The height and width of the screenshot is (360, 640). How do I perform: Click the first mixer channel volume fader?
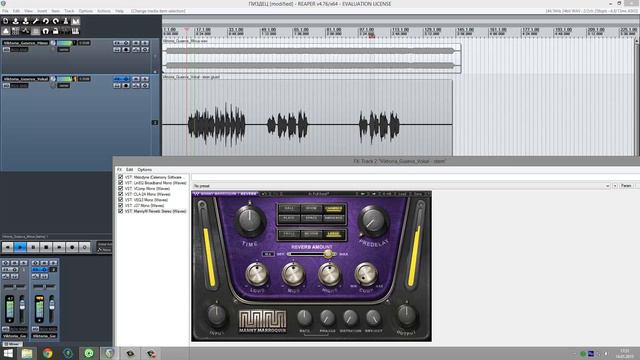point(22,304)
